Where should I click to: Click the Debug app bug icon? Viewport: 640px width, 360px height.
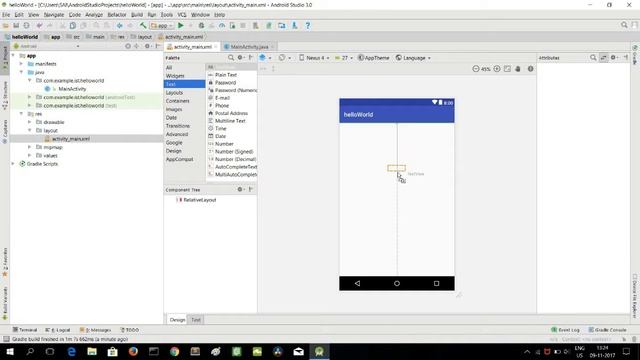201,25
